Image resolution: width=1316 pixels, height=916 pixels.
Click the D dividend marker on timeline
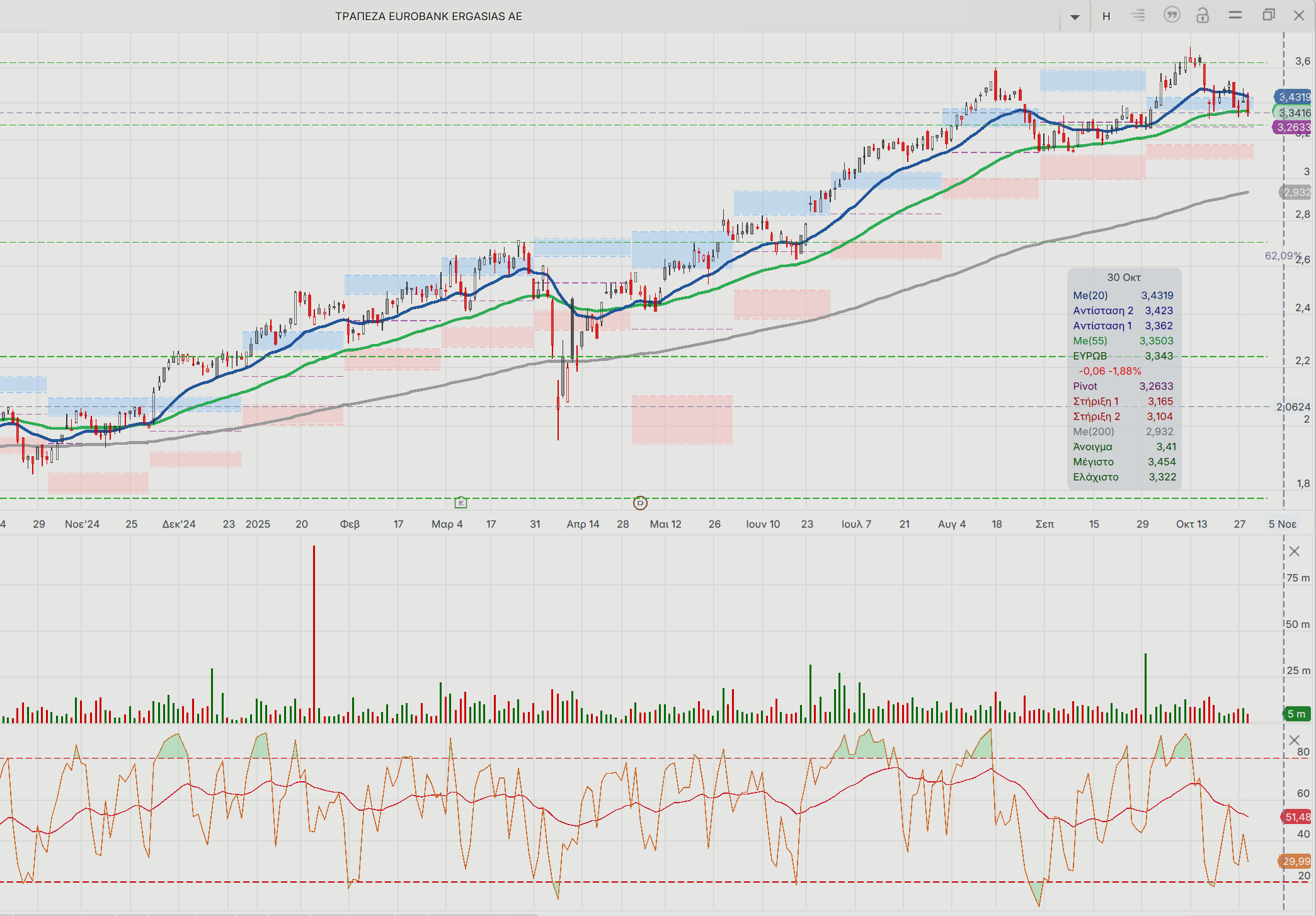640,503
